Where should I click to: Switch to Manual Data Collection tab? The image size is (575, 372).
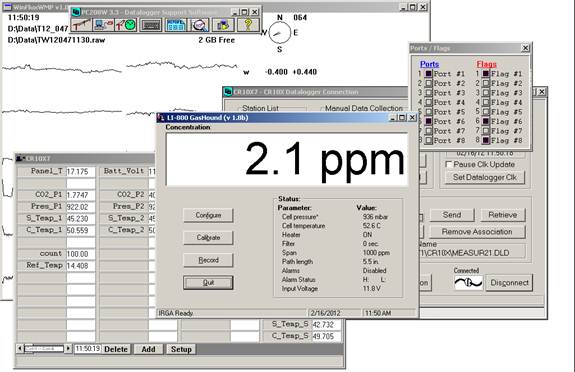click(364, 108)
